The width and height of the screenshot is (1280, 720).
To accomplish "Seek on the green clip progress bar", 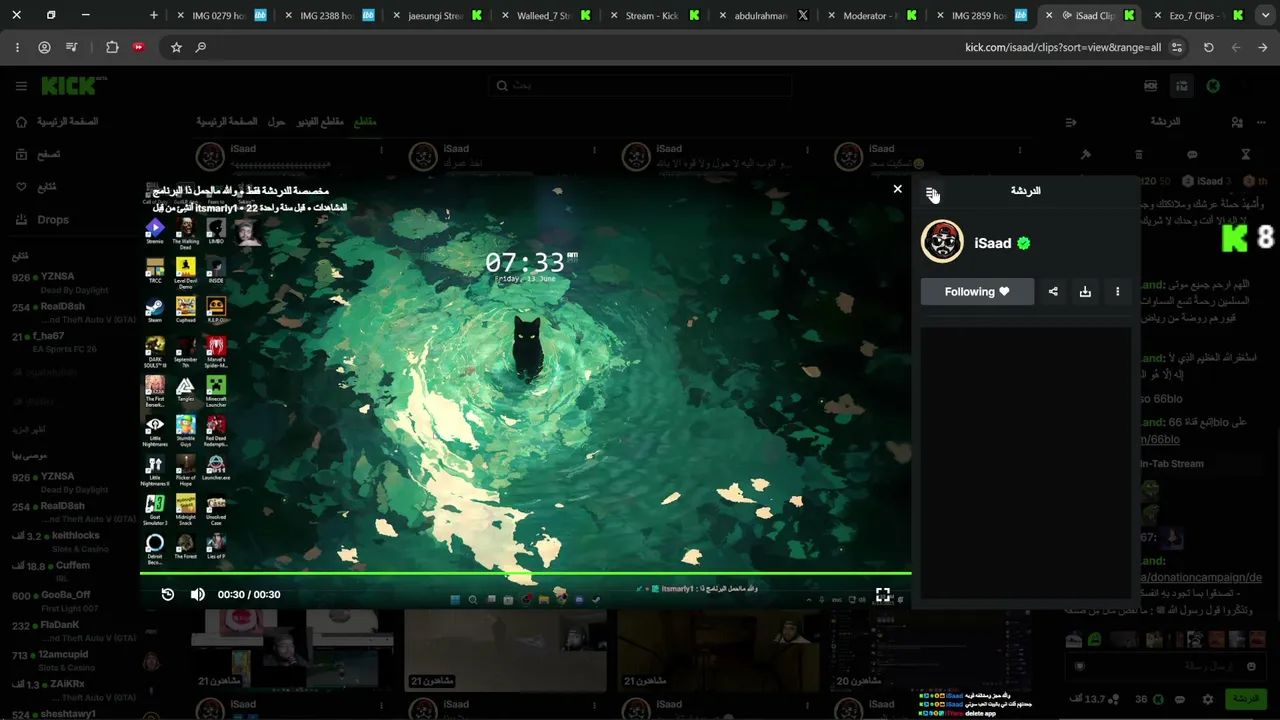I will (526, 574).
